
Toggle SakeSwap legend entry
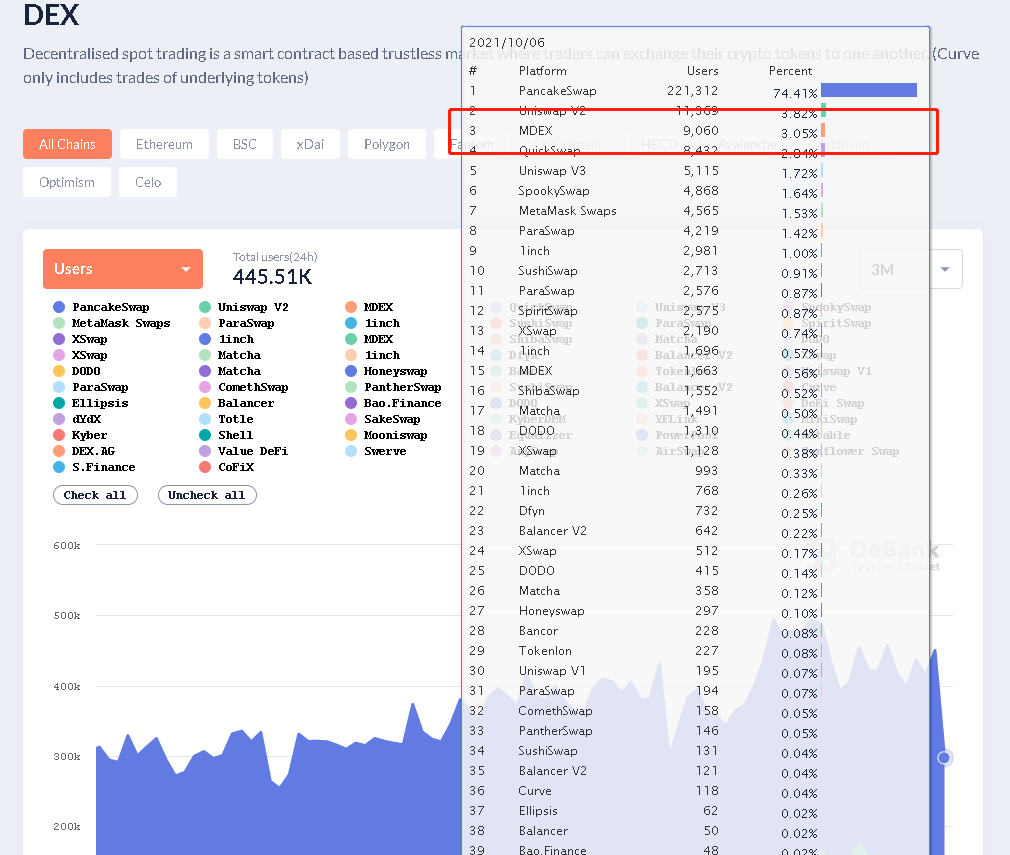point(383,419)
